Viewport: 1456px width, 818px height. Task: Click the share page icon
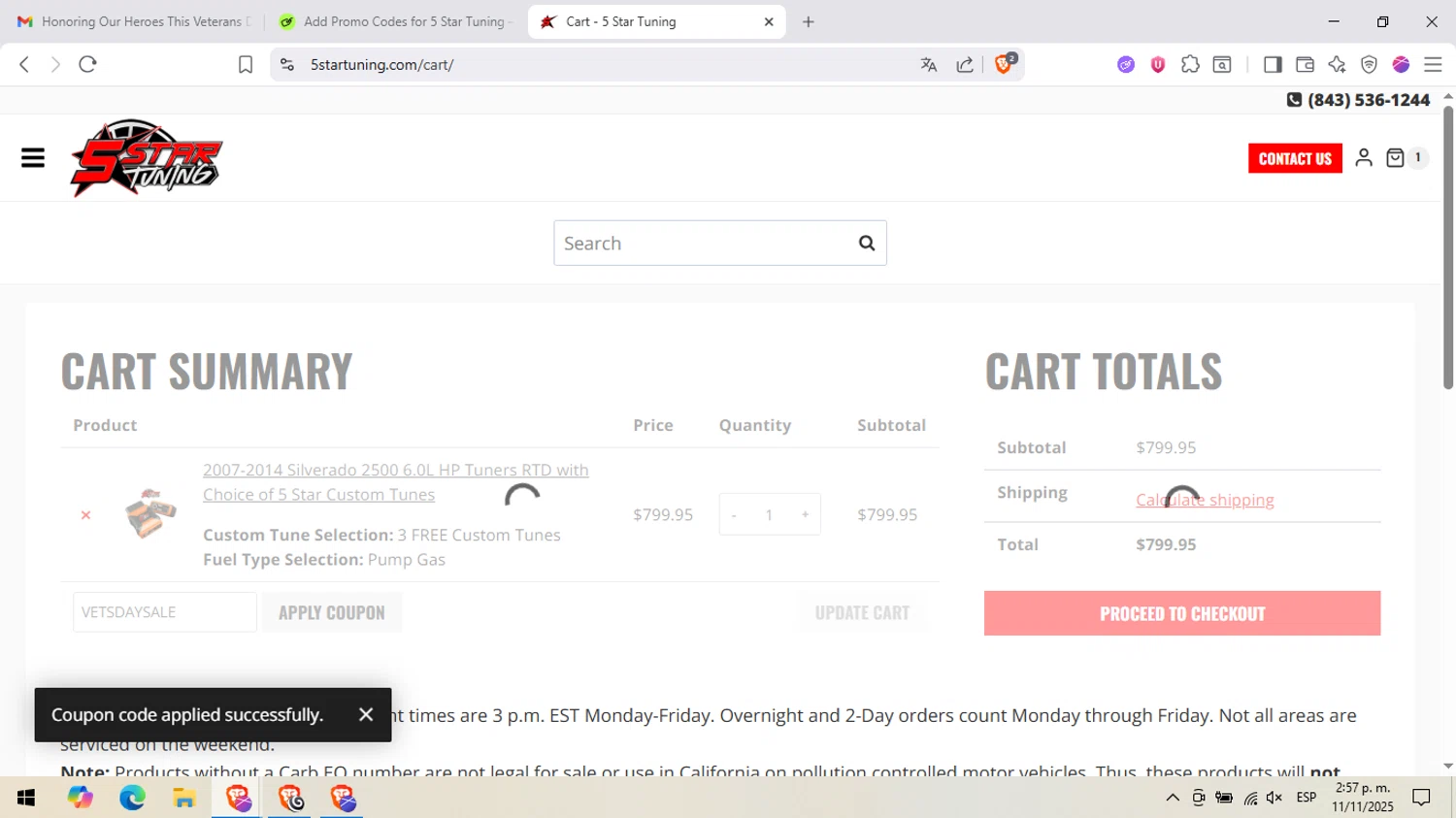point(965,64)
